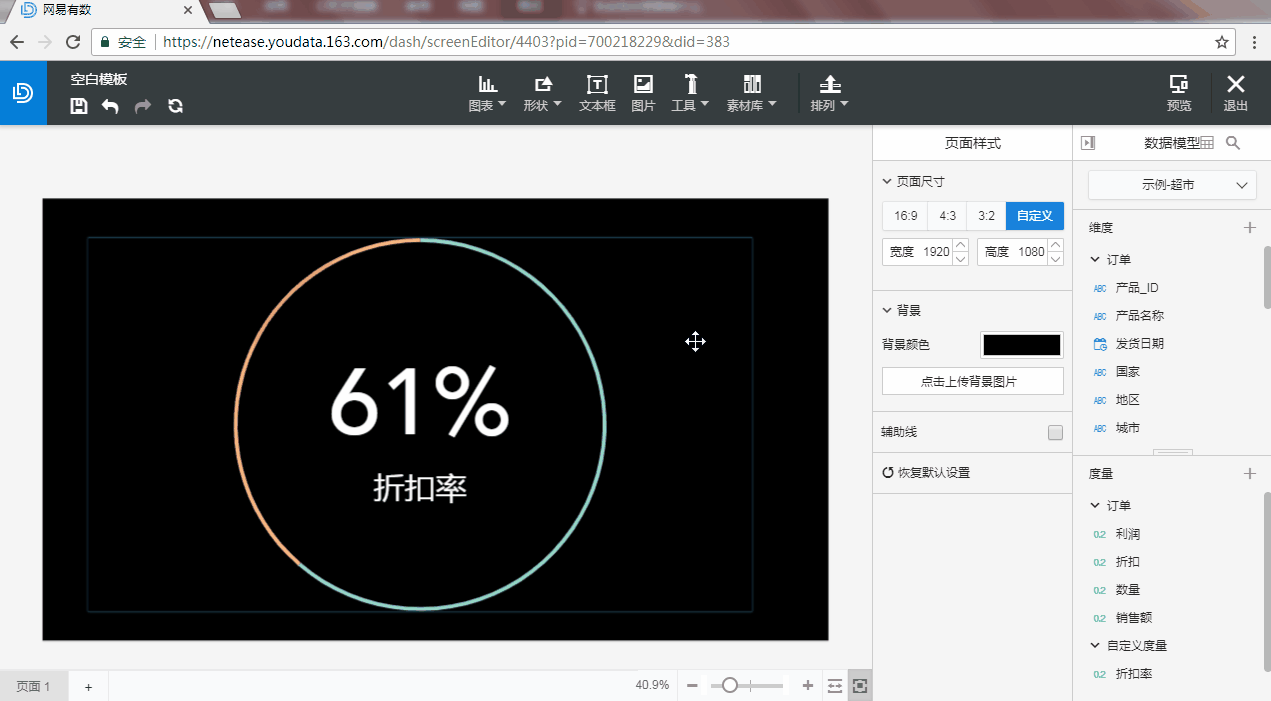The width and height of the screenshot is (1271, 701).
Task: Collapse the 订单 group under 维度
Action: pos(1096,260)
